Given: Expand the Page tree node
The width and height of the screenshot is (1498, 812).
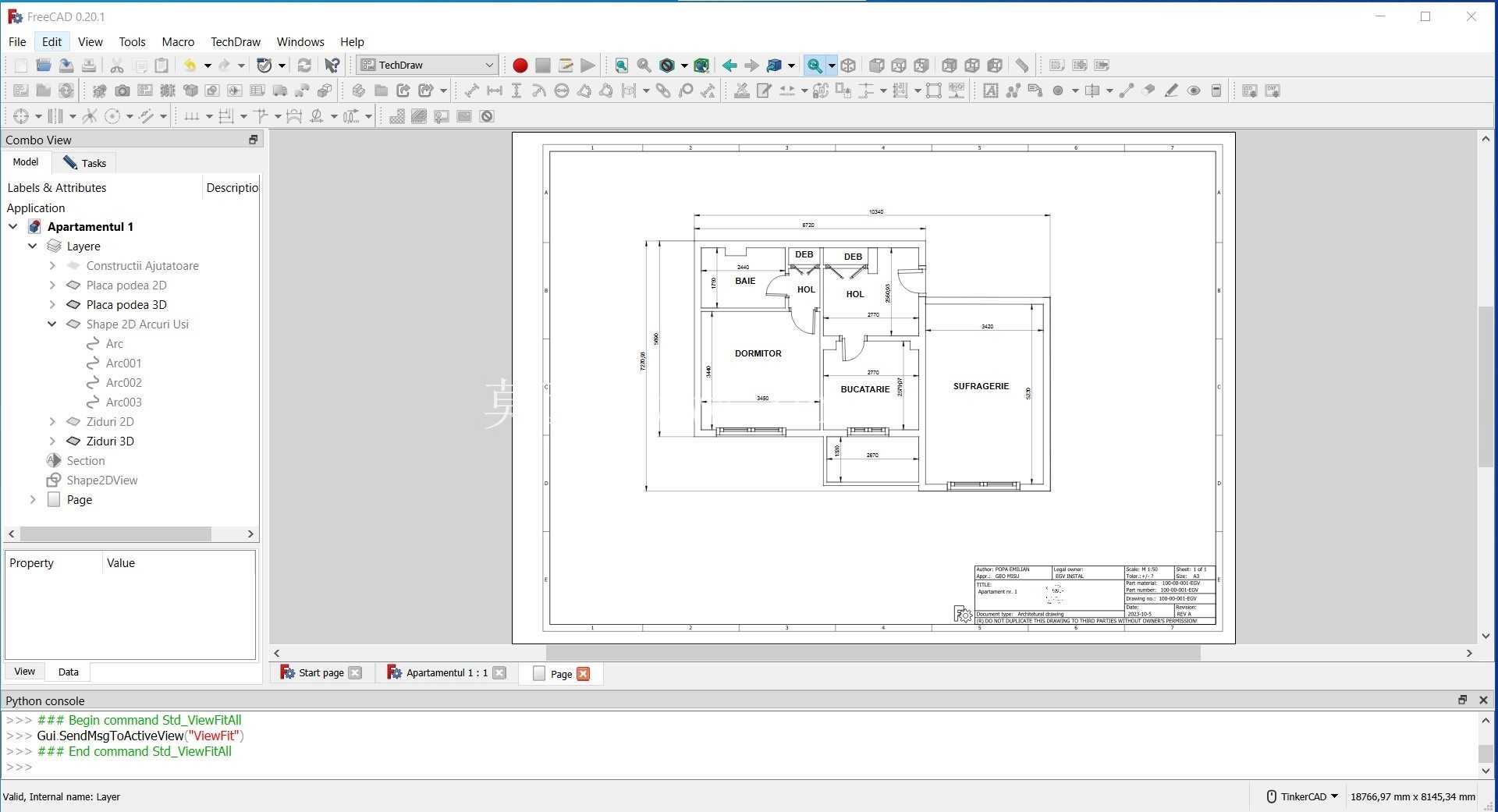Looking at the screenshot, I should pyautogui.click(x=33, y=500).
